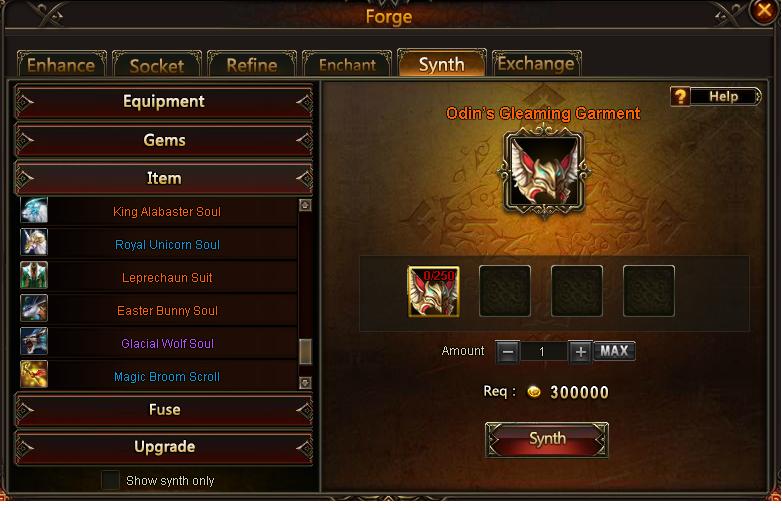Open Help via question mark icon
Screen dimensions: 782x508
pyautogui.click(x=680, y=96)
